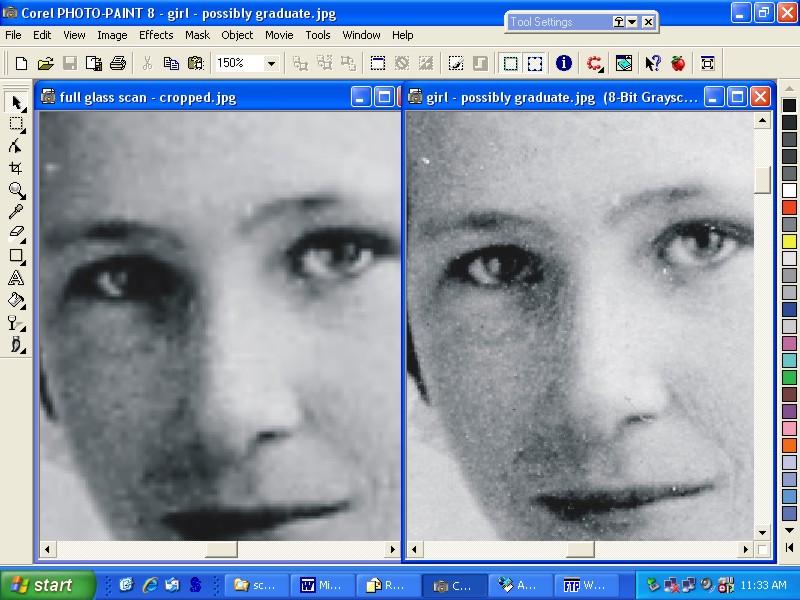Image resolution: width=800 pixels, height=600 pixels.
Task: Click the Windows Start button
Action: pyautogui.click(x=47, y=585)
